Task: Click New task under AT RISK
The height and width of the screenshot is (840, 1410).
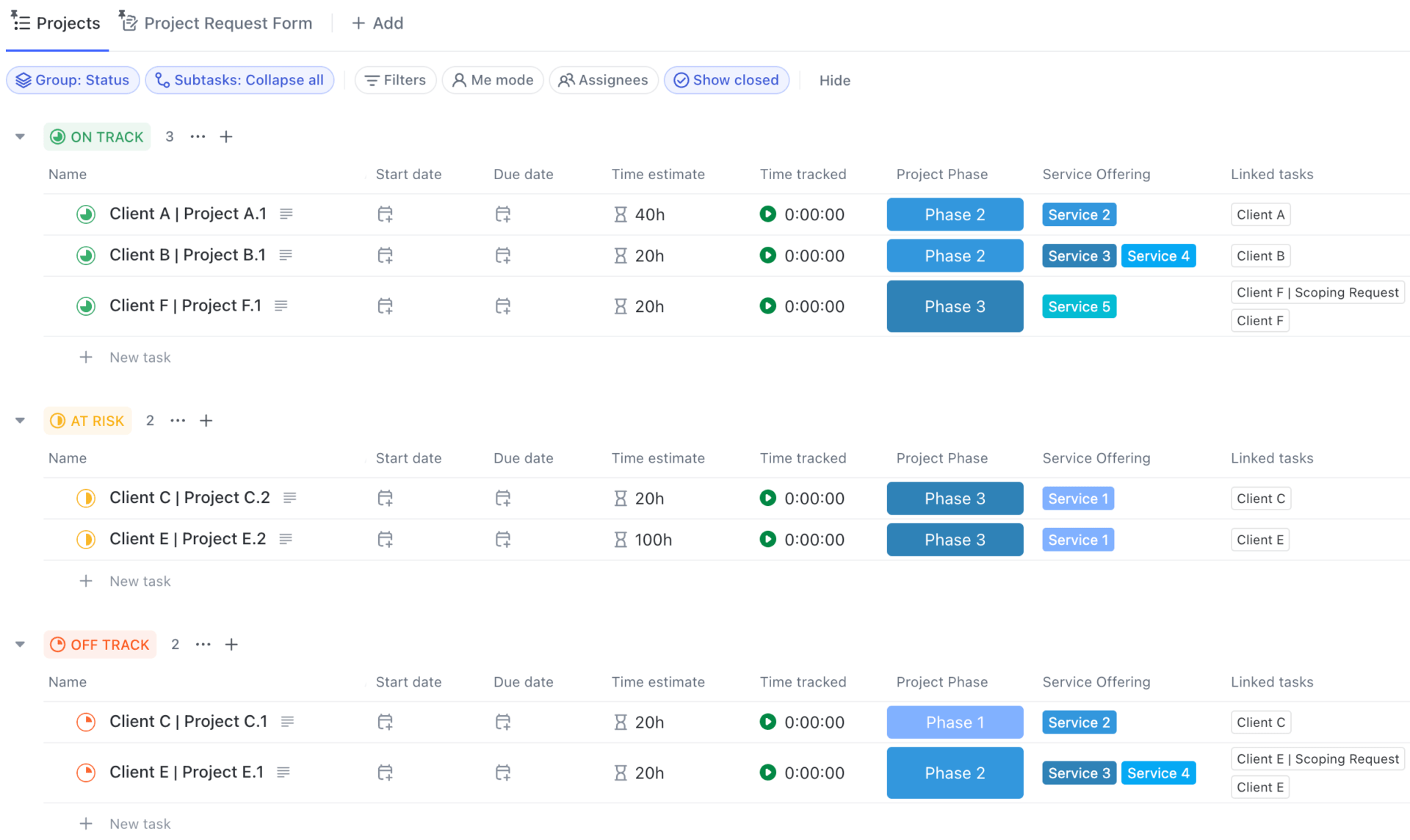Action: [x=140, y=582]
